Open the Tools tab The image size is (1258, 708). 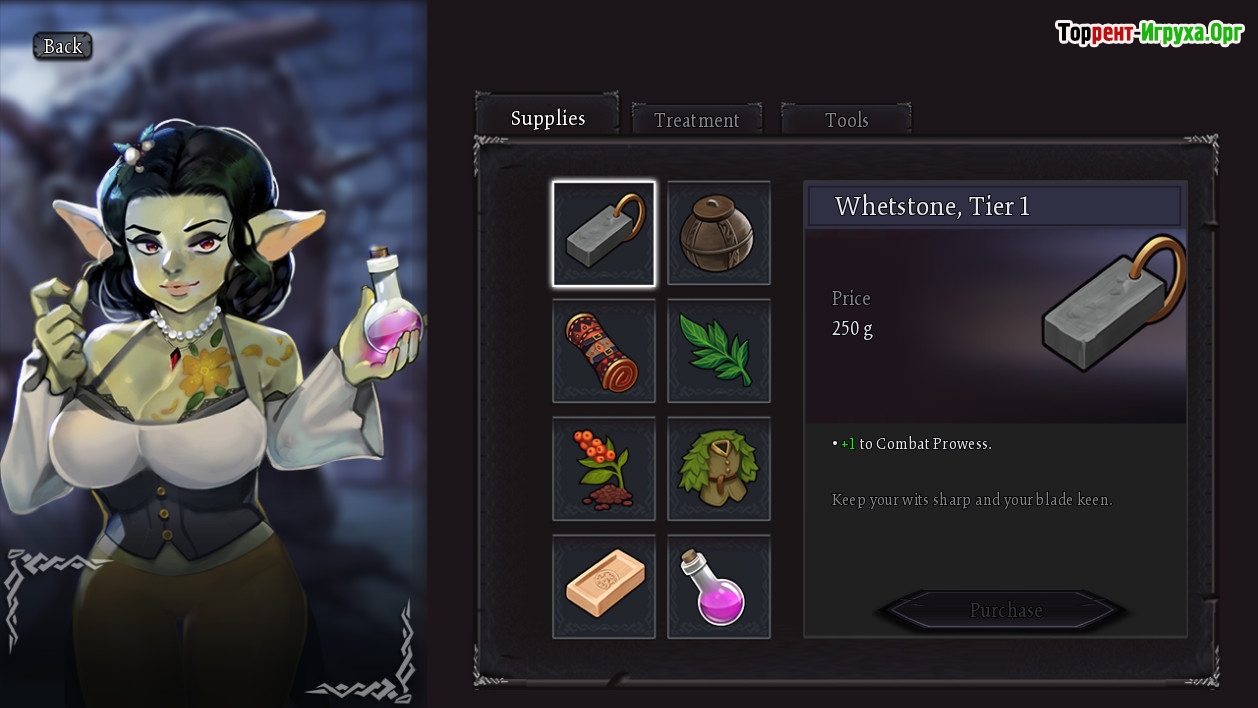click(x=846, y=120)
